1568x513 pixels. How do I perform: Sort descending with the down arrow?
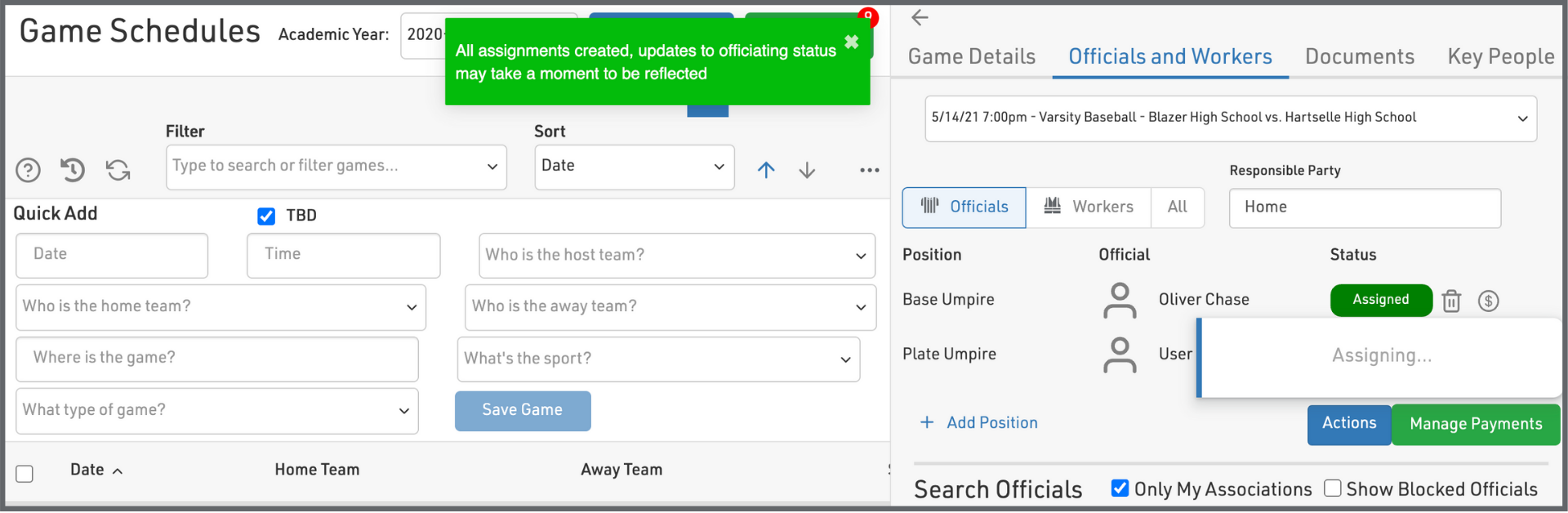pyautogui.click(x=807, y=170)
